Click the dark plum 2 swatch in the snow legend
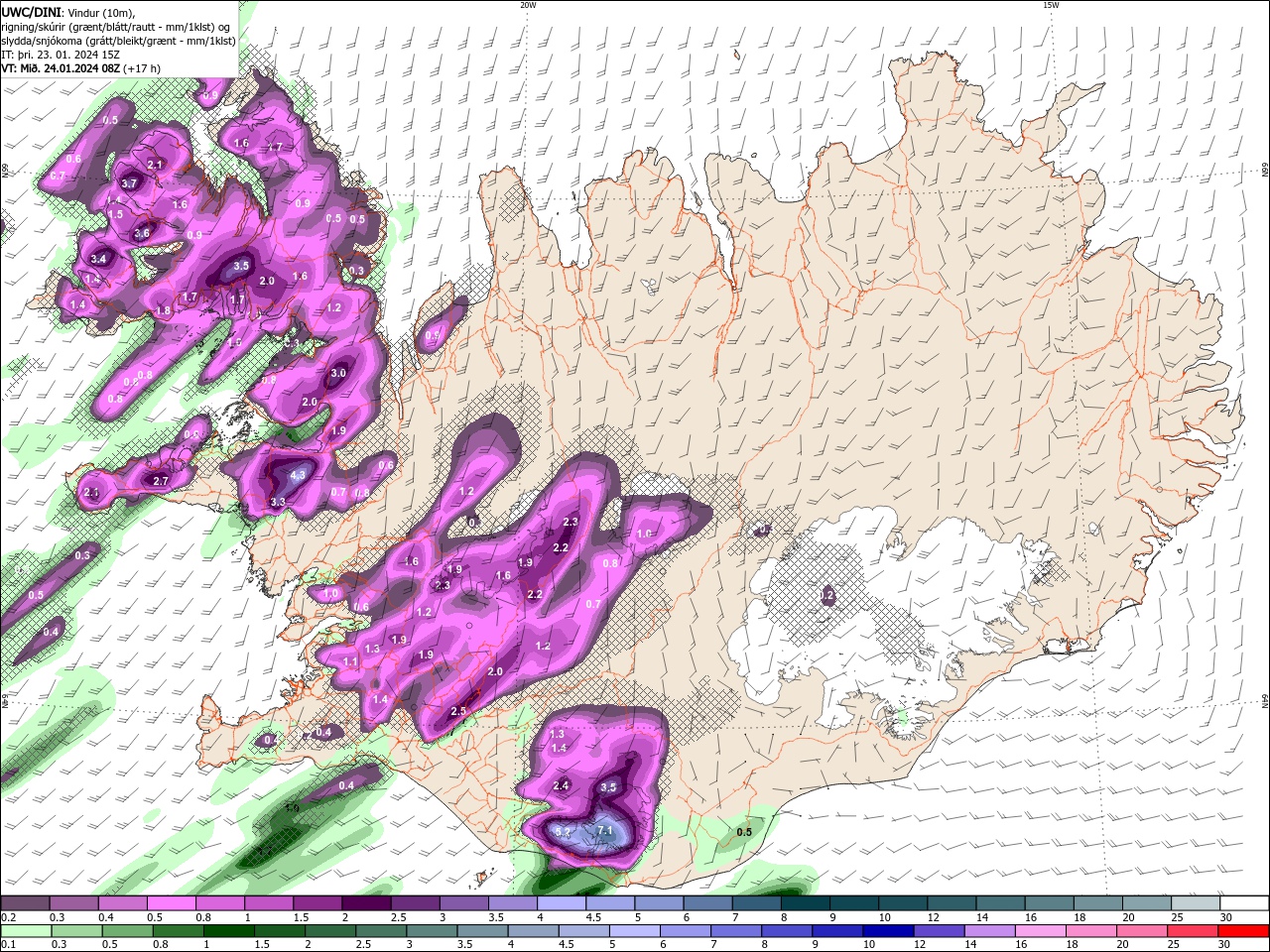 point(366,903)
